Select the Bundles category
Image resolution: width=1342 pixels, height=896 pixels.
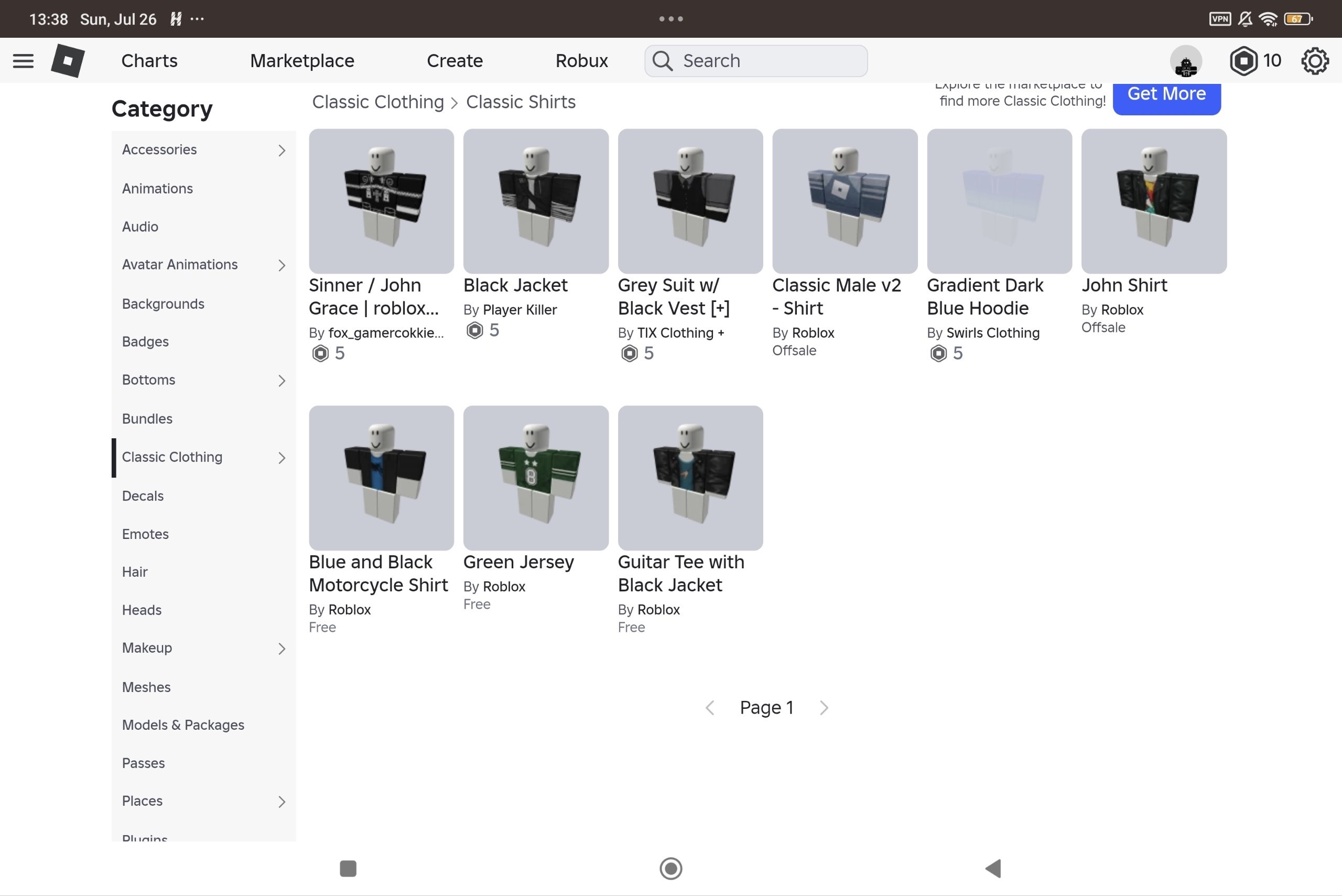[203, 418]
